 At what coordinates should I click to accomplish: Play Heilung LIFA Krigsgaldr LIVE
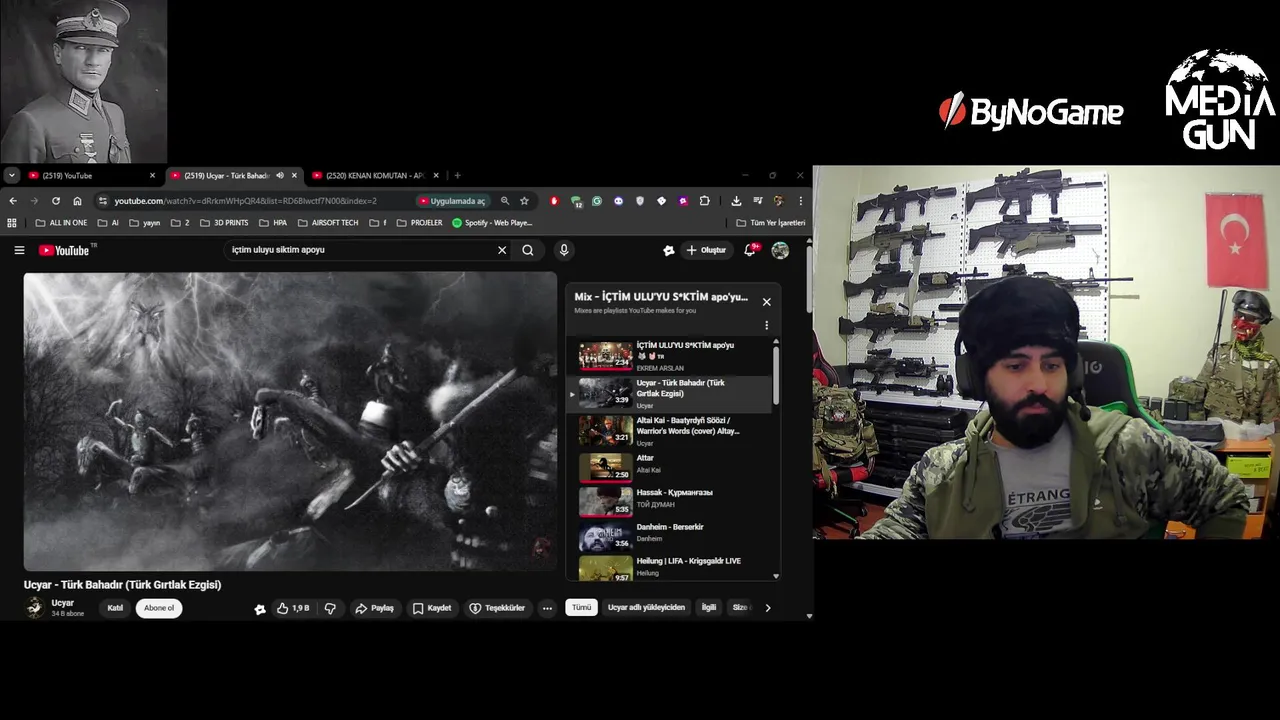click(x=670, y=567)
